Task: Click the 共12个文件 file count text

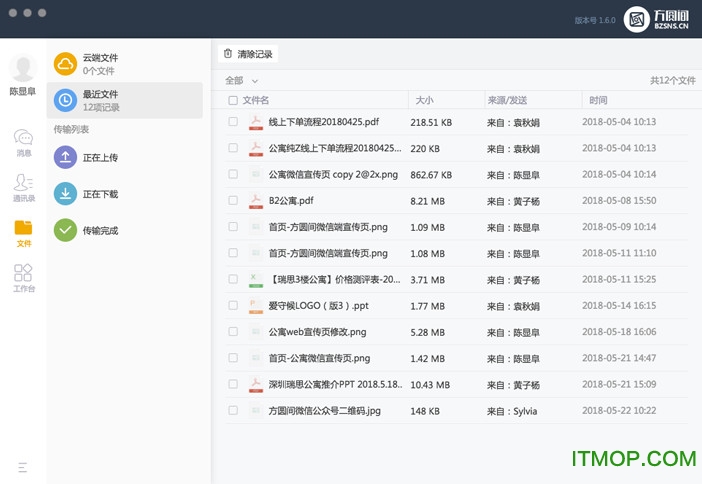Action: (673, 81)
